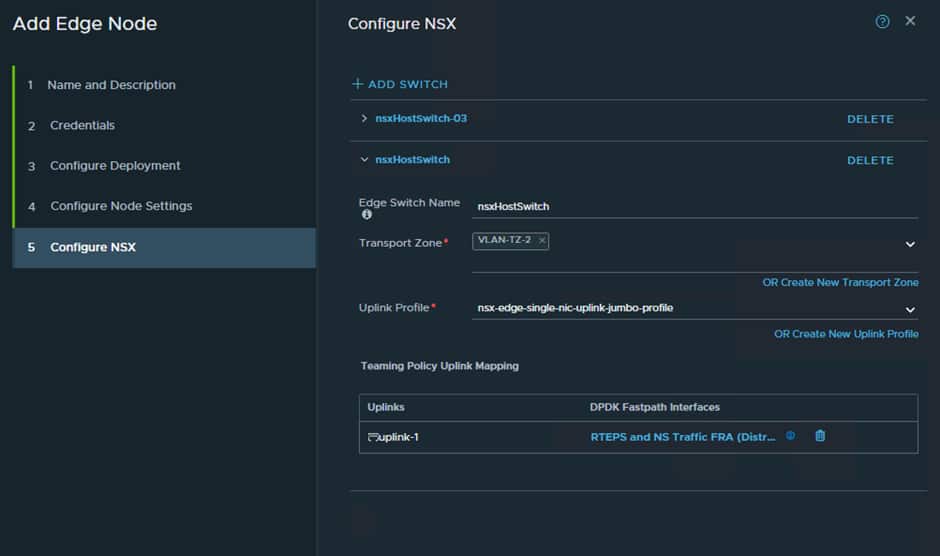Delete nsxHostSwitch-03 switch

click(x=870, y=119)
